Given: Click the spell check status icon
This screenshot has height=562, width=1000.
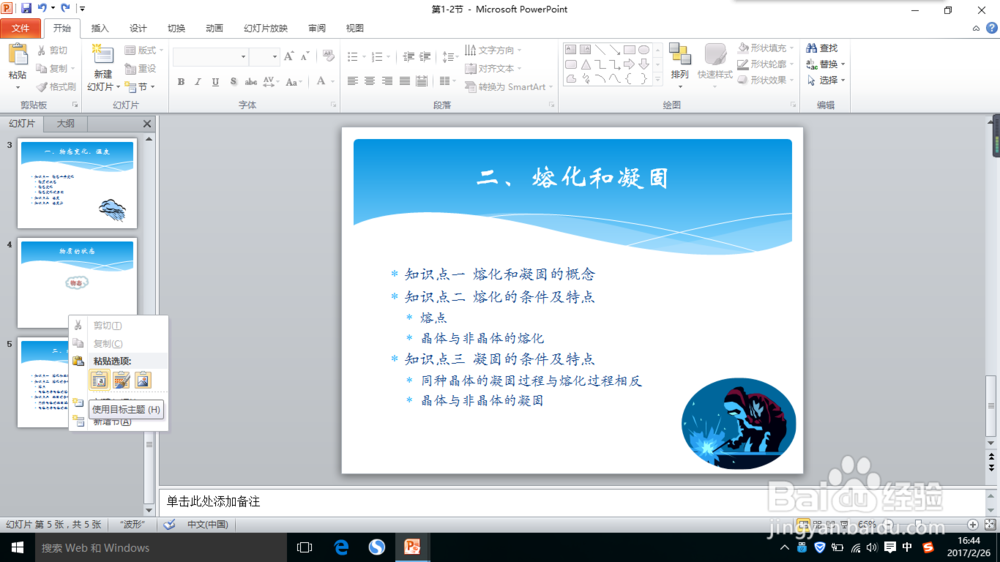Looking at the screenshot, I should 169,524.
